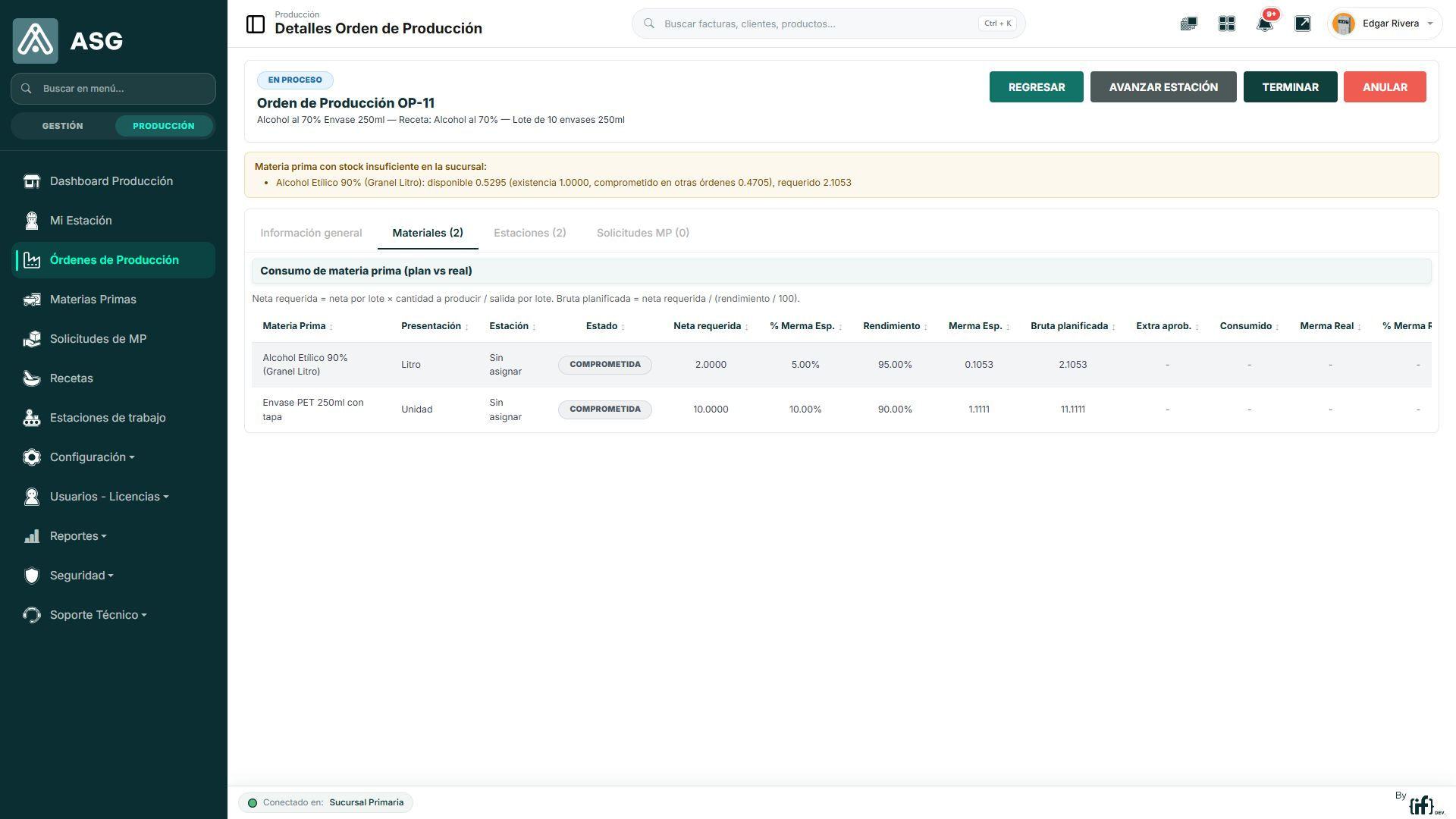Click the TERMINAR button

(x=1290, y=87)
